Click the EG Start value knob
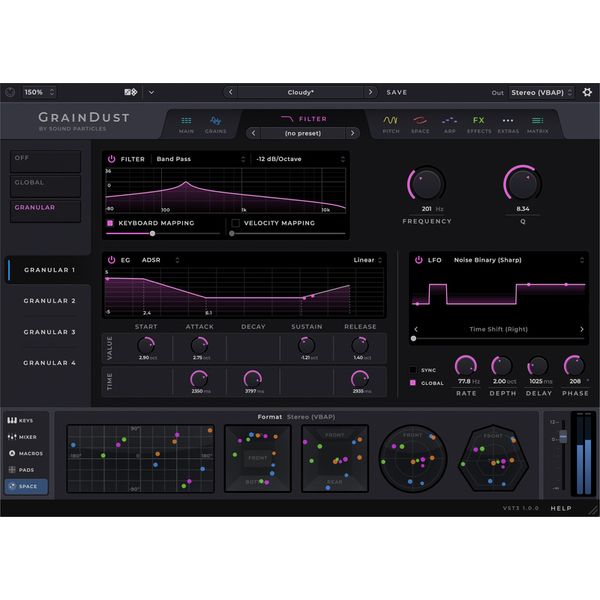 coord(146,346)
